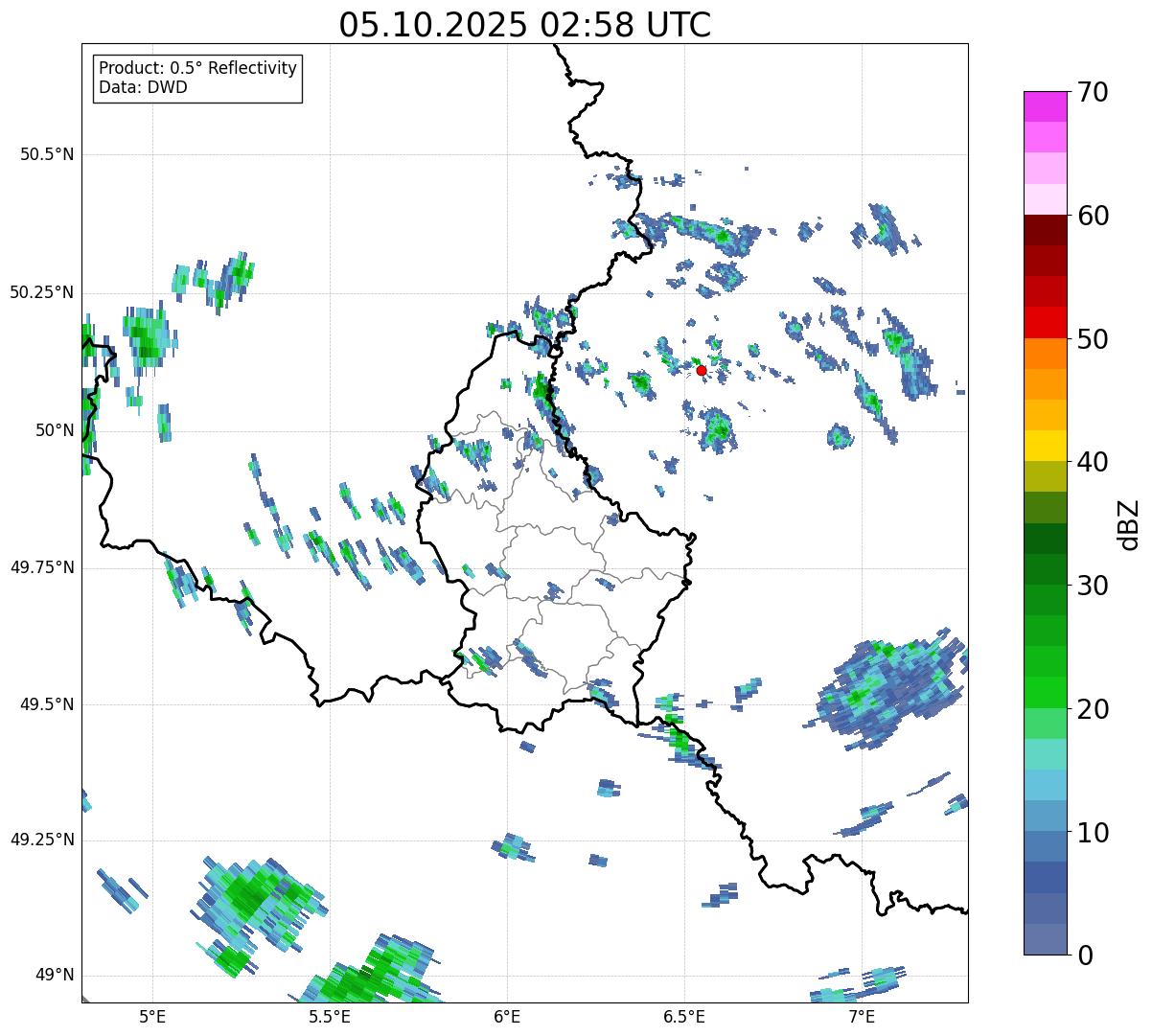The width and height of the screenshot is (1152, 1036).
Task: Click the colorbar tick label 20
Action: [x=1094, y=709]
